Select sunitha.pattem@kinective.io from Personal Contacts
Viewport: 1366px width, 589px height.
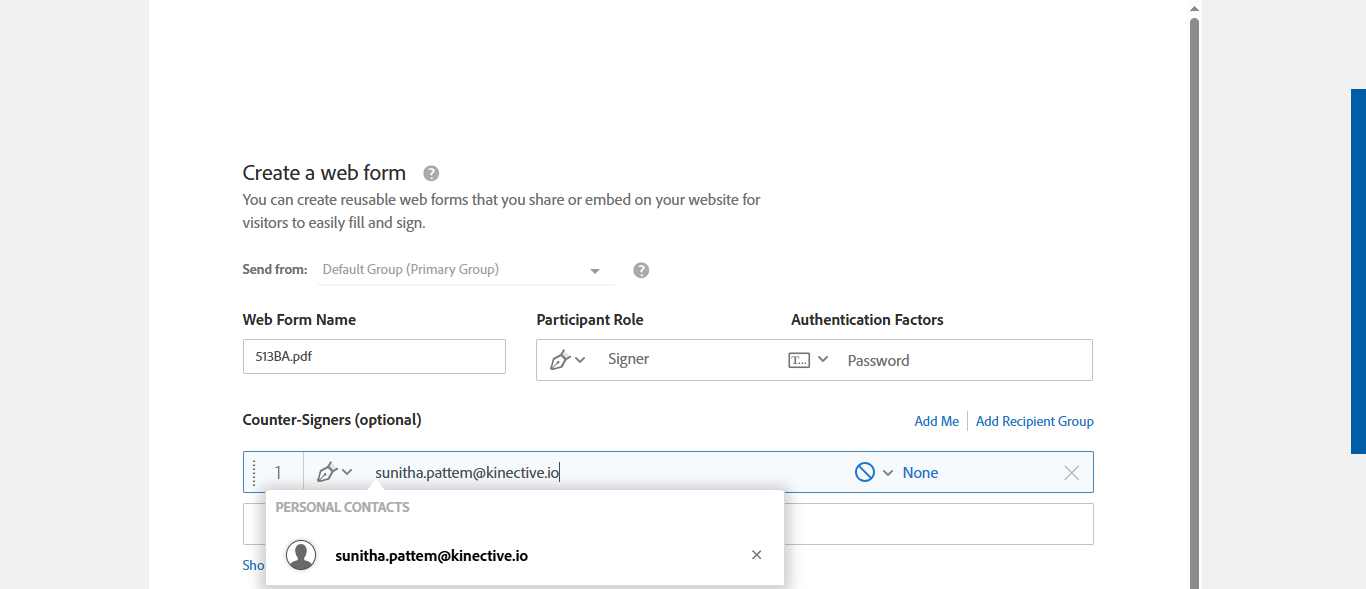tap(431, 555)
